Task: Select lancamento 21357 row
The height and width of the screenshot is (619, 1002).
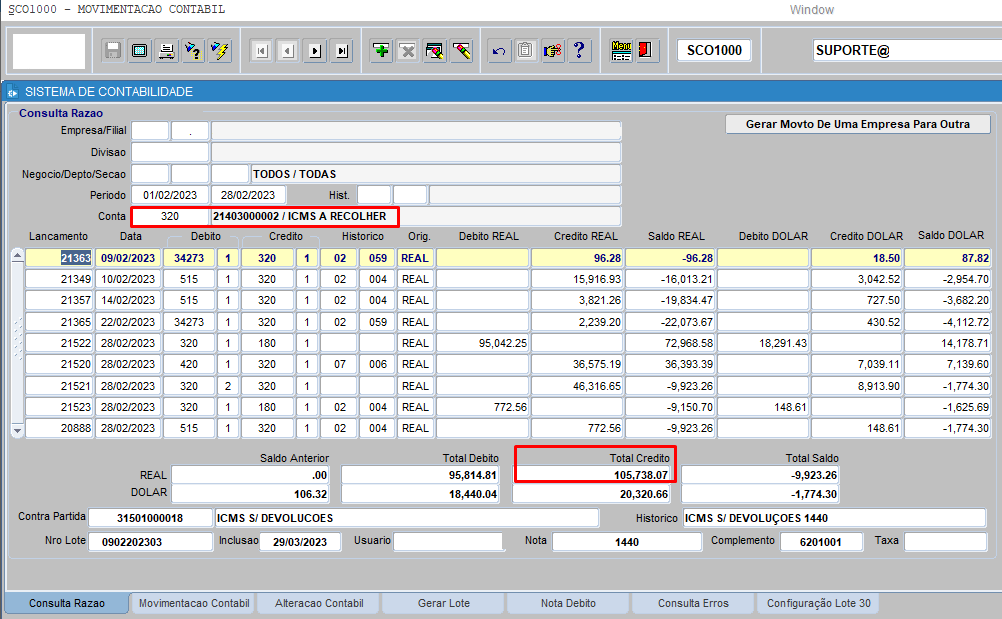Action: click(59, 300)
